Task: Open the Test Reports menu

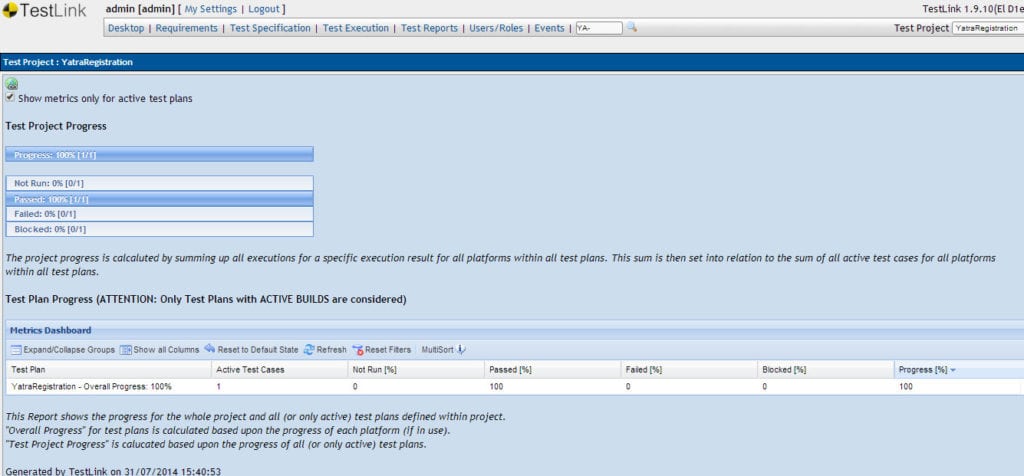Action: [x=428, y=28]
